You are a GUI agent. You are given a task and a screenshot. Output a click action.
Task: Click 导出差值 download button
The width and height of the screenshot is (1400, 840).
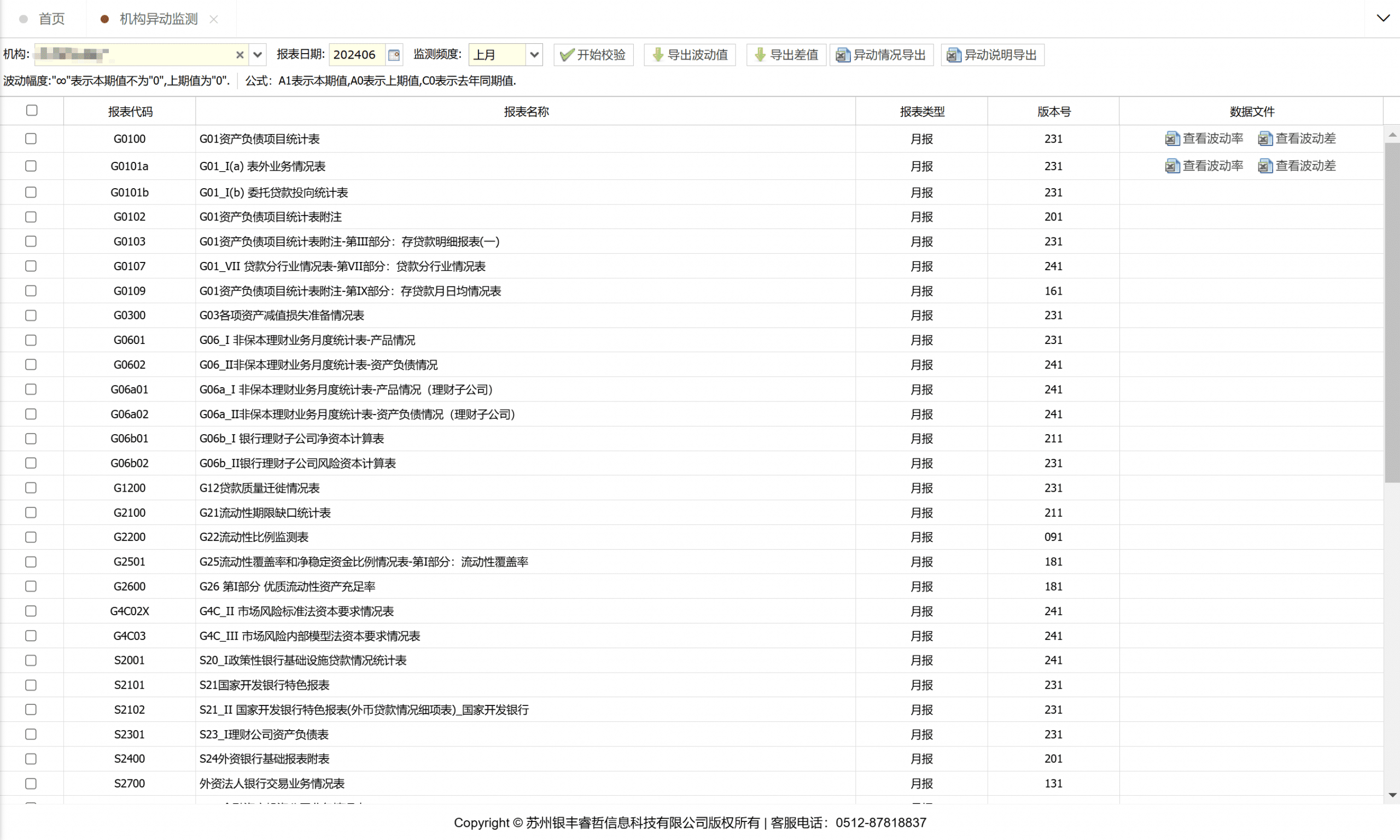pyautogui.click(x=786, y=55)
